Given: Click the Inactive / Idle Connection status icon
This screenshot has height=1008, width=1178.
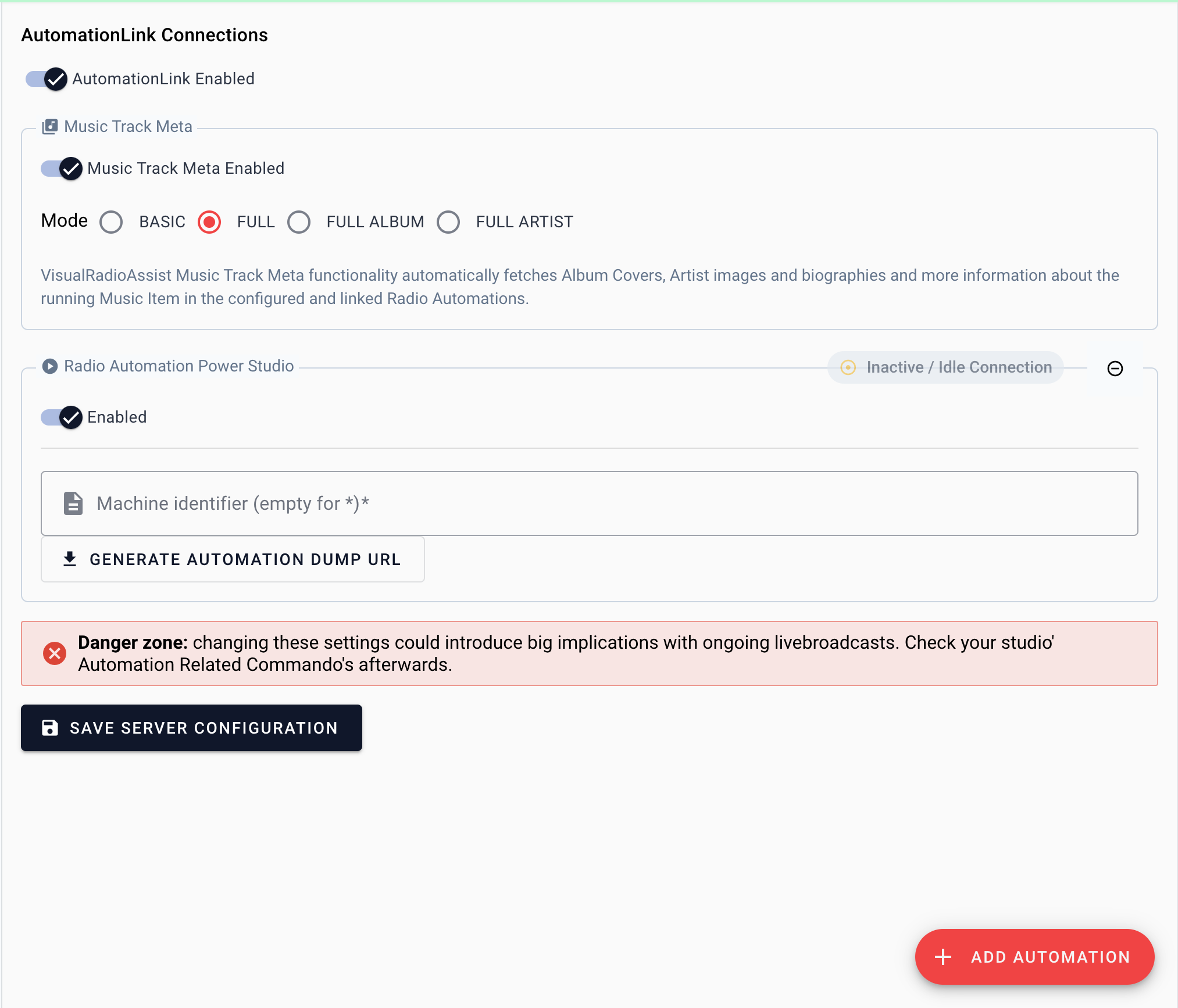Looking at the screenshot, I should (848, 367).
